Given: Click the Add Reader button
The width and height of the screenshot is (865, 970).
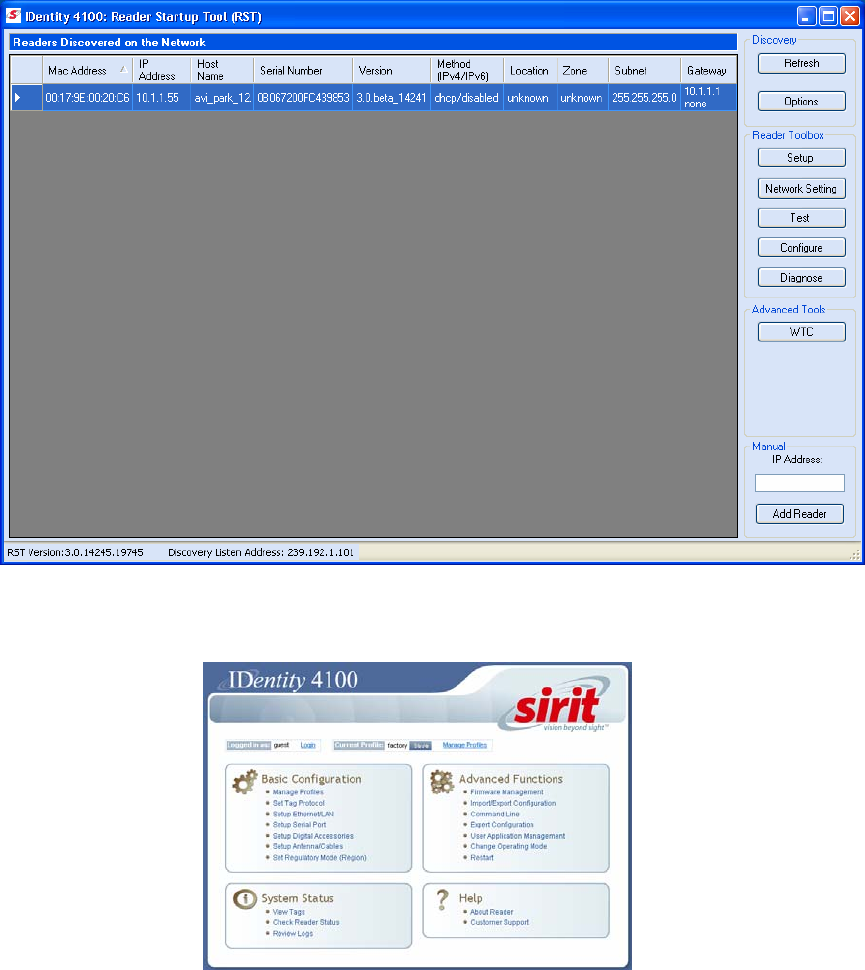Looking at the screenshot, I should coord(799,513).
